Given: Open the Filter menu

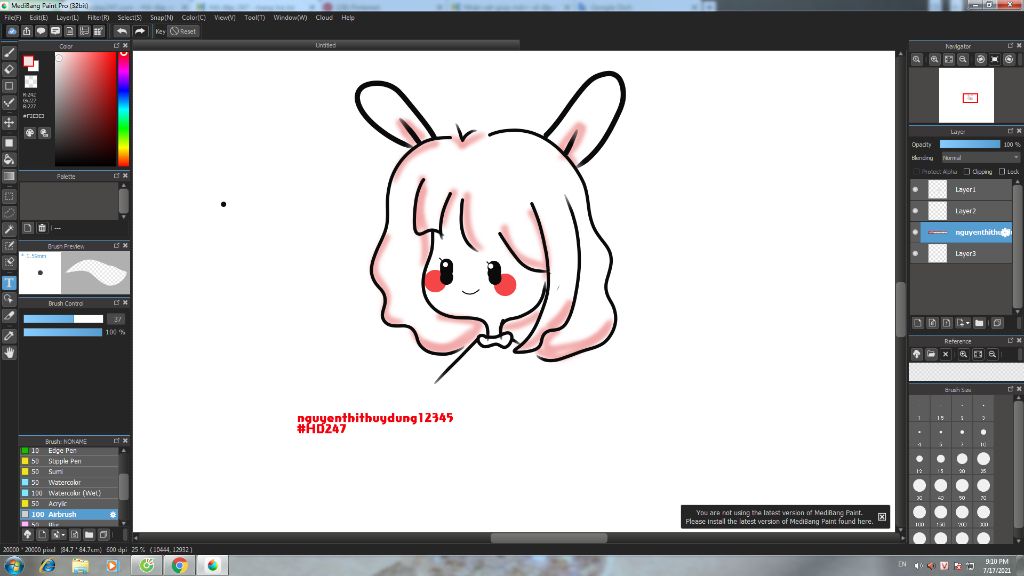Looking at the screenshot, I should tap(98, 18).
